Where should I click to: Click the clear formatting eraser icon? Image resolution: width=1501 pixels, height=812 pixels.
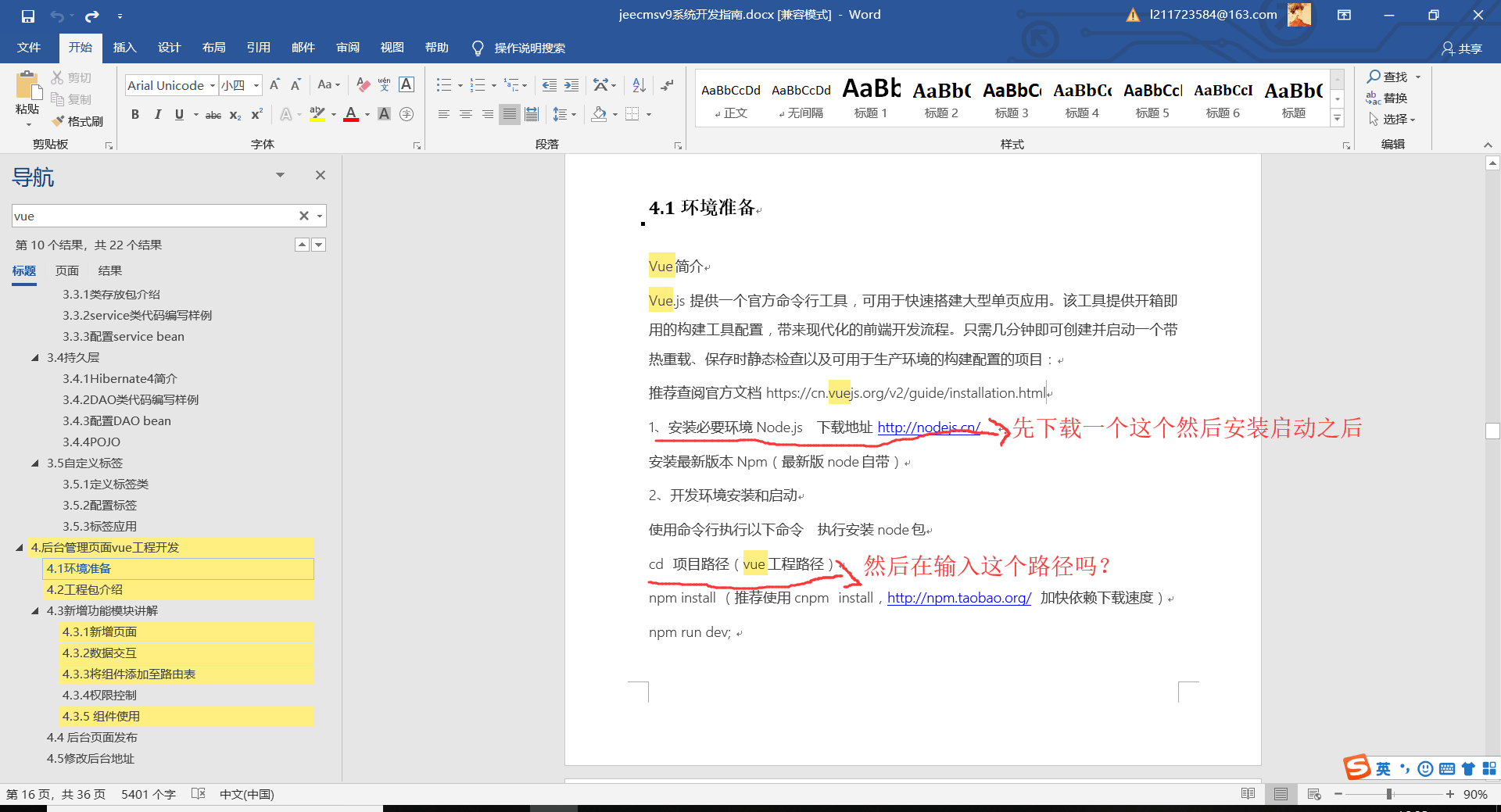pos(363,85)
